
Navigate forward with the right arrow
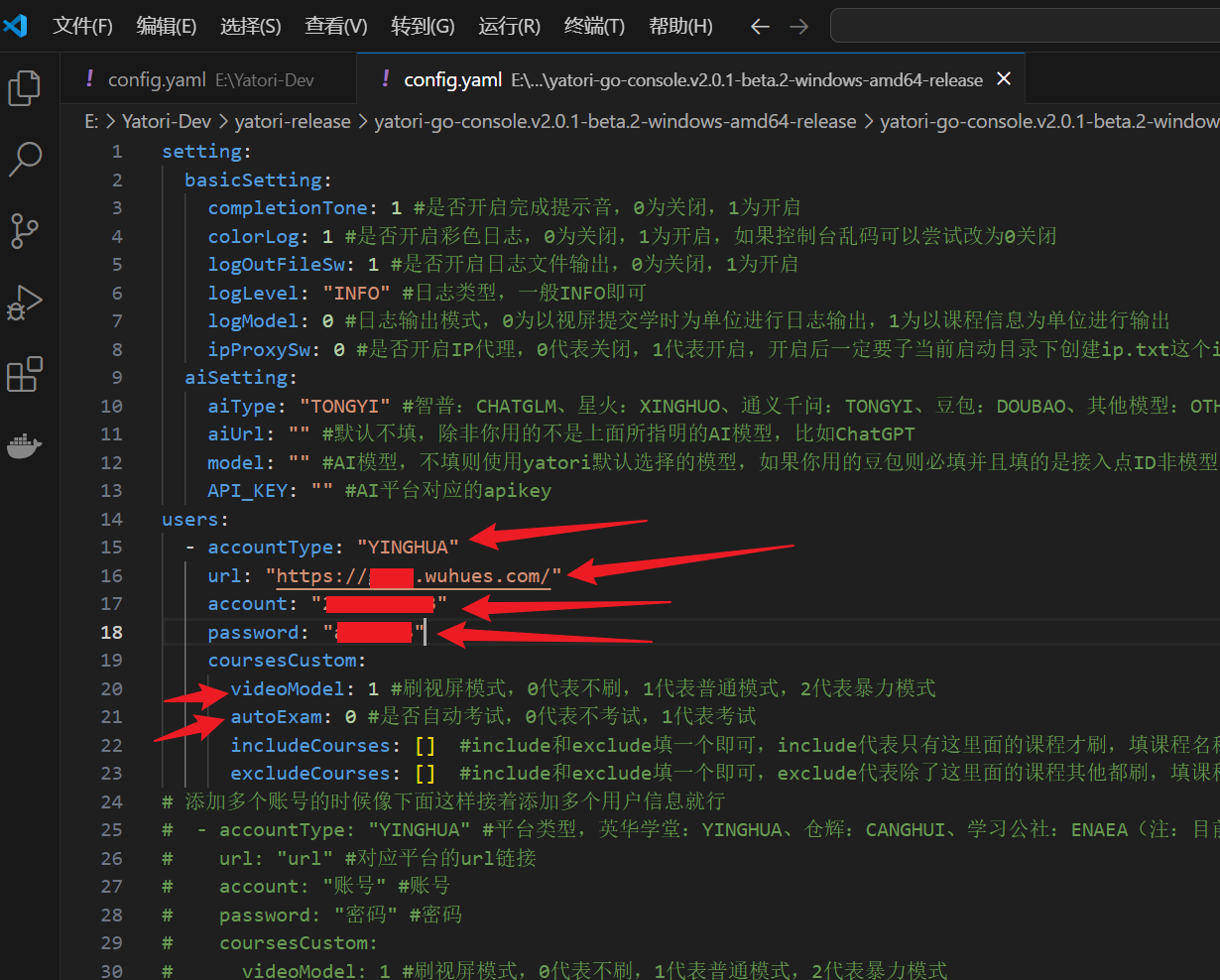(x=798, y=27)
